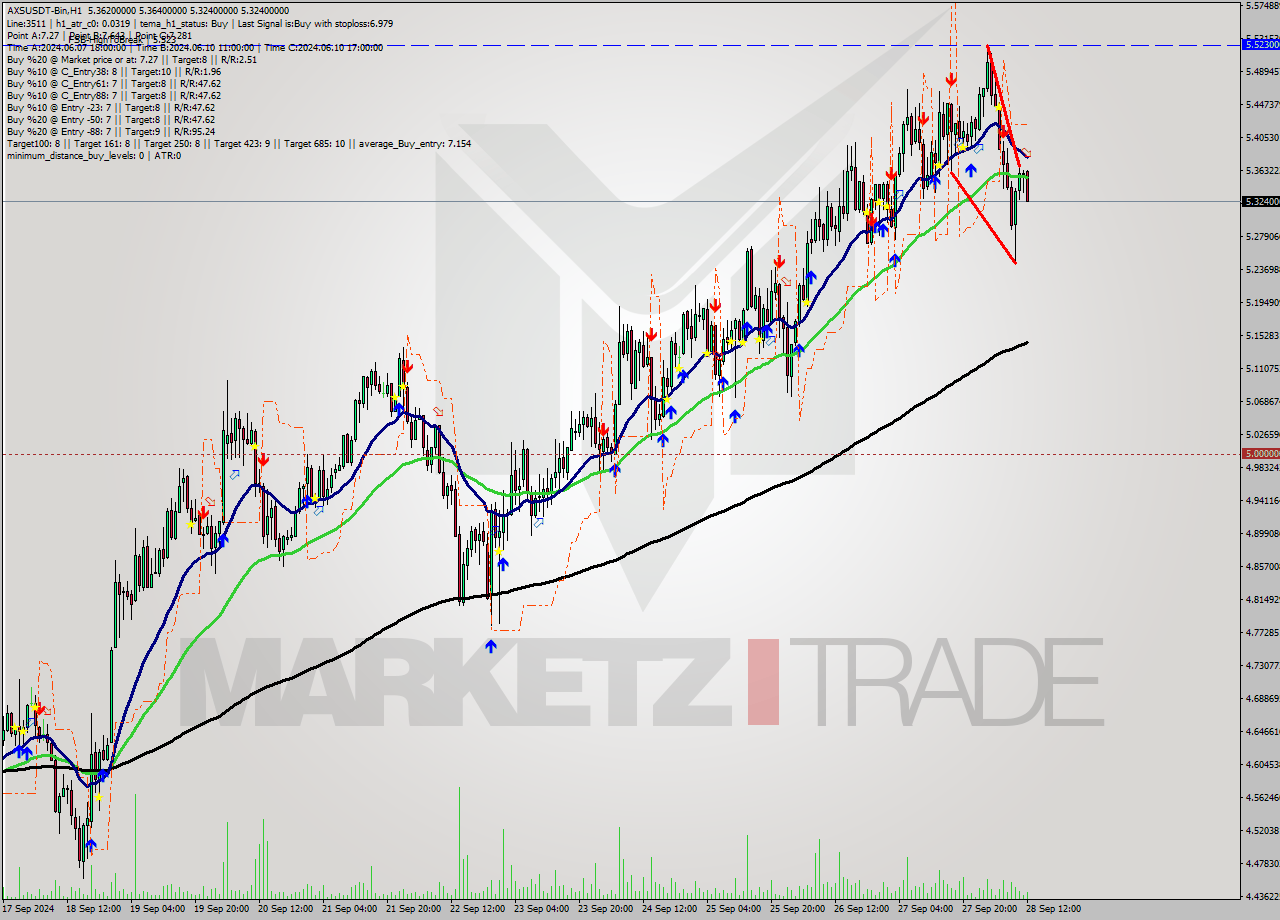Click the AXSUSDT-Bin,H1 symbol title text
This screenshot has height=920, width=1280.
coord(44,11)
